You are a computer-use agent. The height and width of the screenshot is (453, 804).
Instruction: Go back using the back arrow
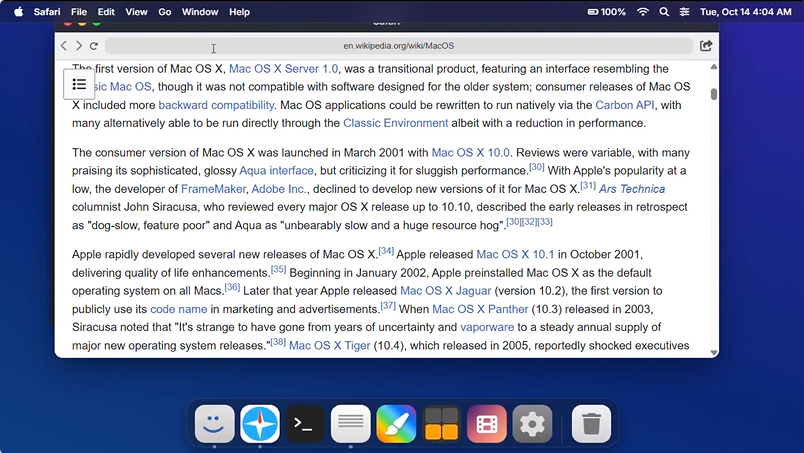pos(64,46)
